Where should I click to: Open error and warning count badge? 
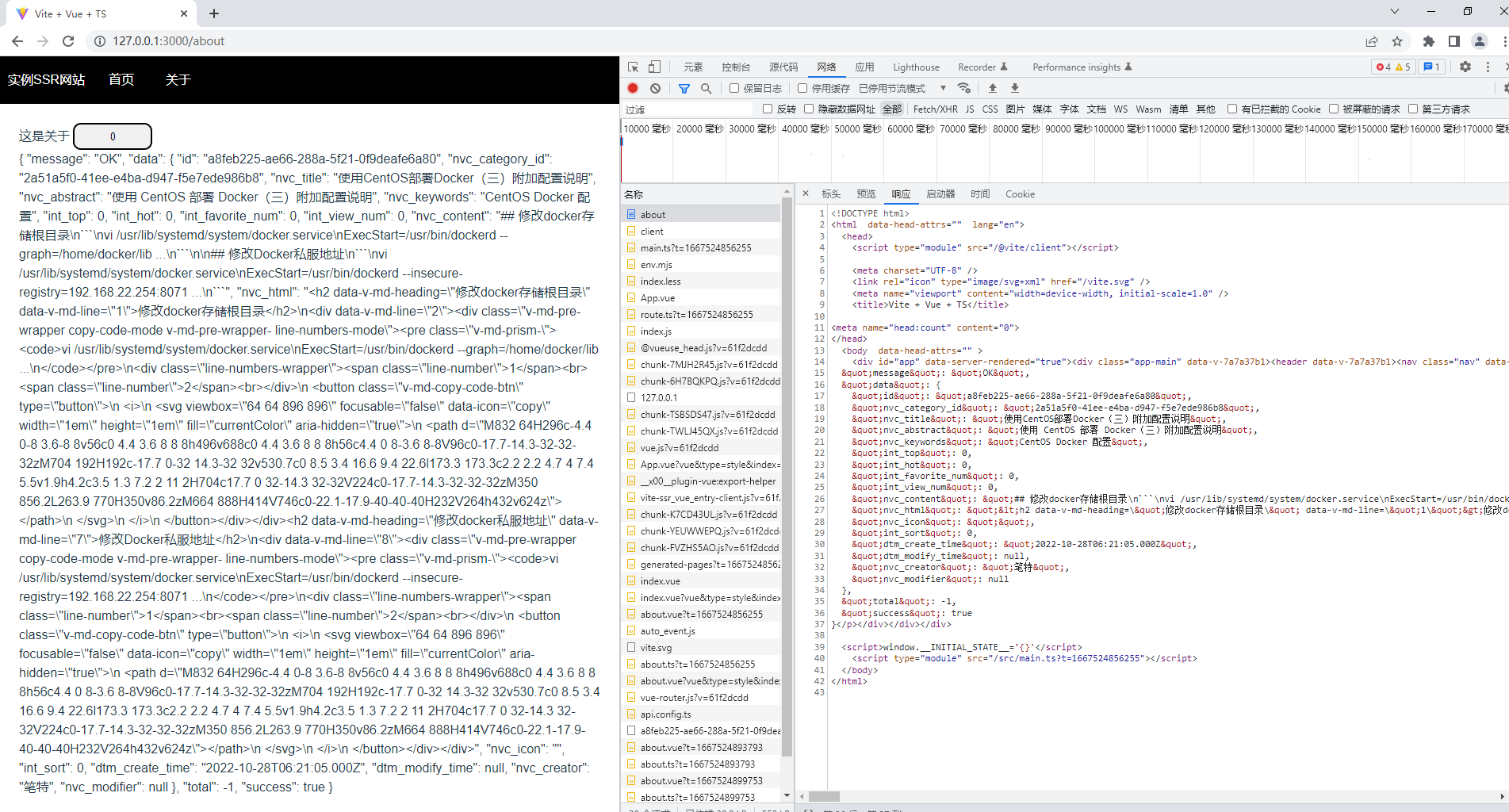1393,67
